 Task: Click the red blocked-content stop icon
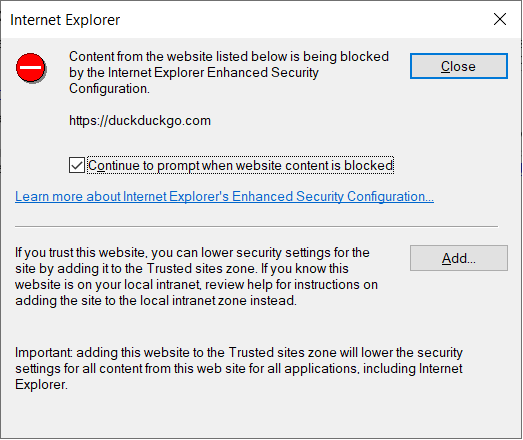[x=31, y=68]
